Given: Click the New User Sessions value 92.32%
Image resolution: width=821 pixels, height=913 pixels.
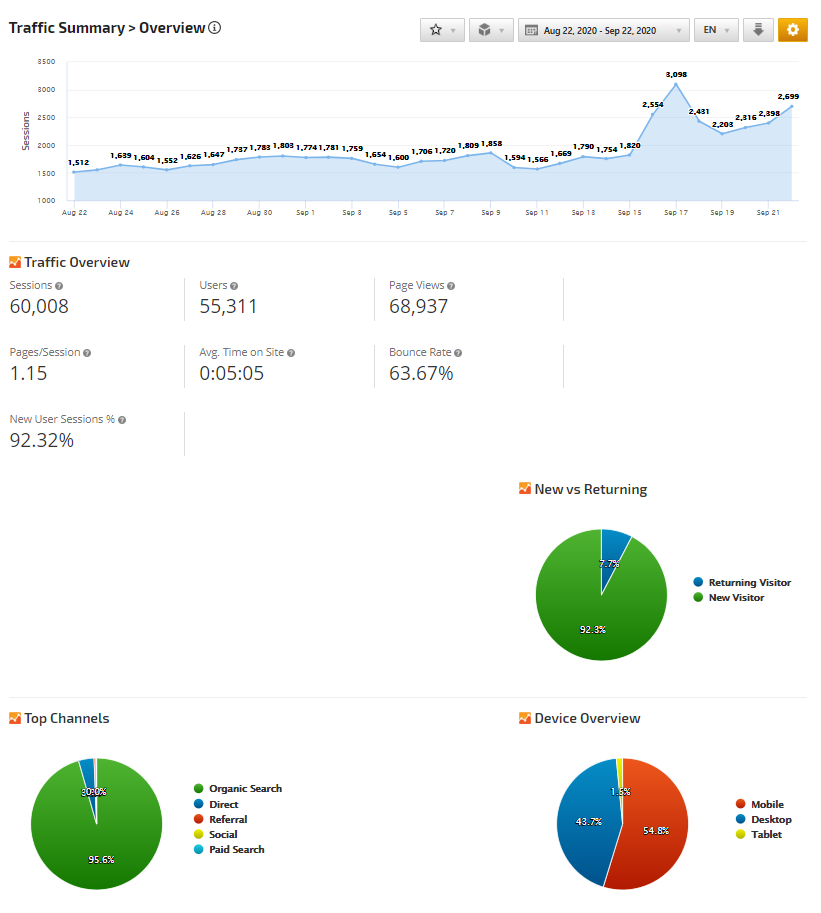Looking at the screenshot, I should [x=42, y=440].
